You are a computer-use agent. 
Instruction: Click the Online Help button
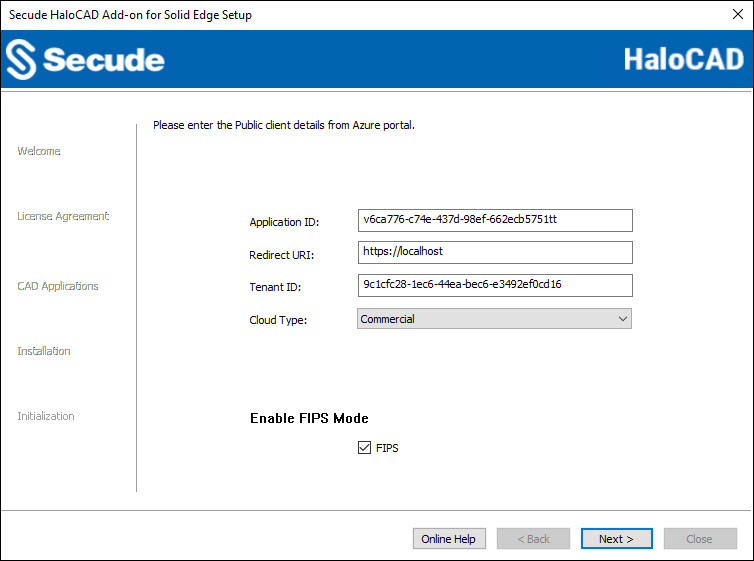[449, 538]
